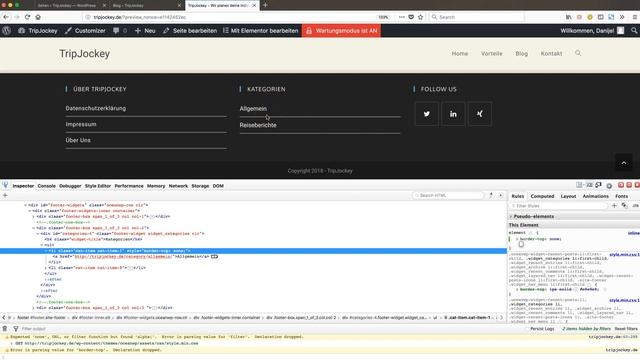
Task: Click the Pocket save icon in the address bar
Action: pos(411,17)
